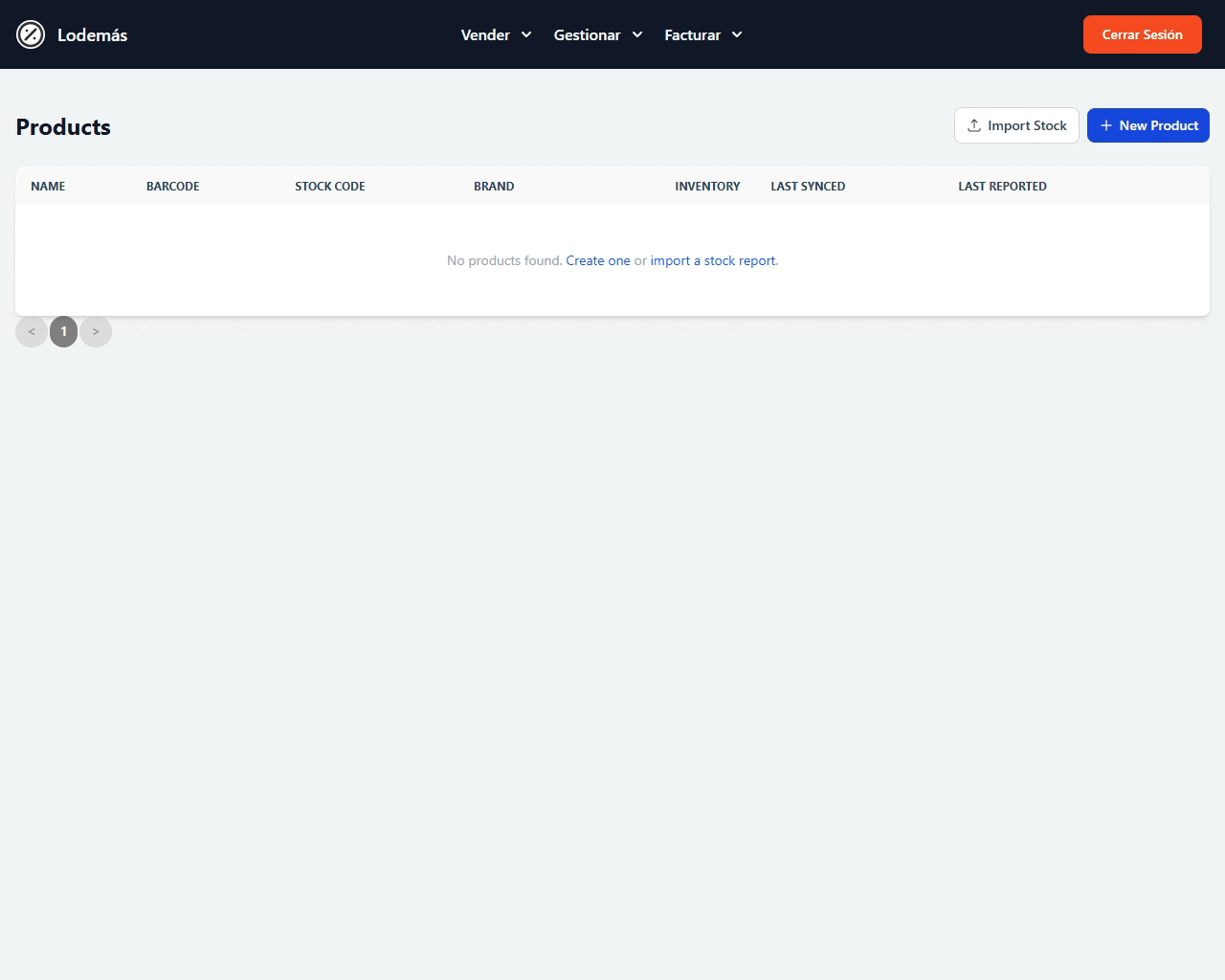
Task: Go to next page with right arrow
Action: (x=96, y=332)
